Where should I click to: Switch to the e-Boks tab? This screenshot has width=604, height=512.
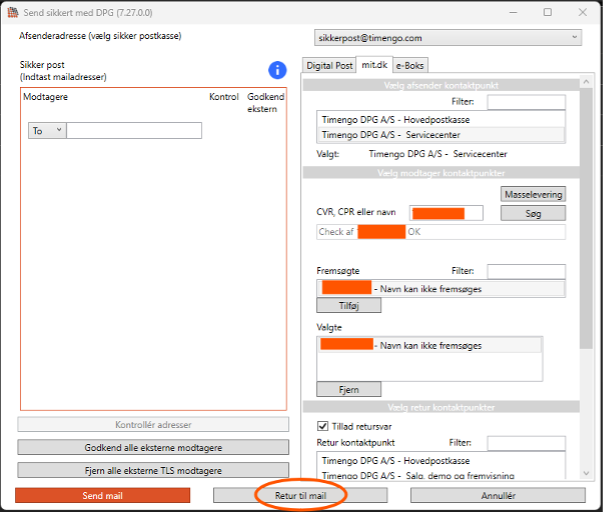410,65
